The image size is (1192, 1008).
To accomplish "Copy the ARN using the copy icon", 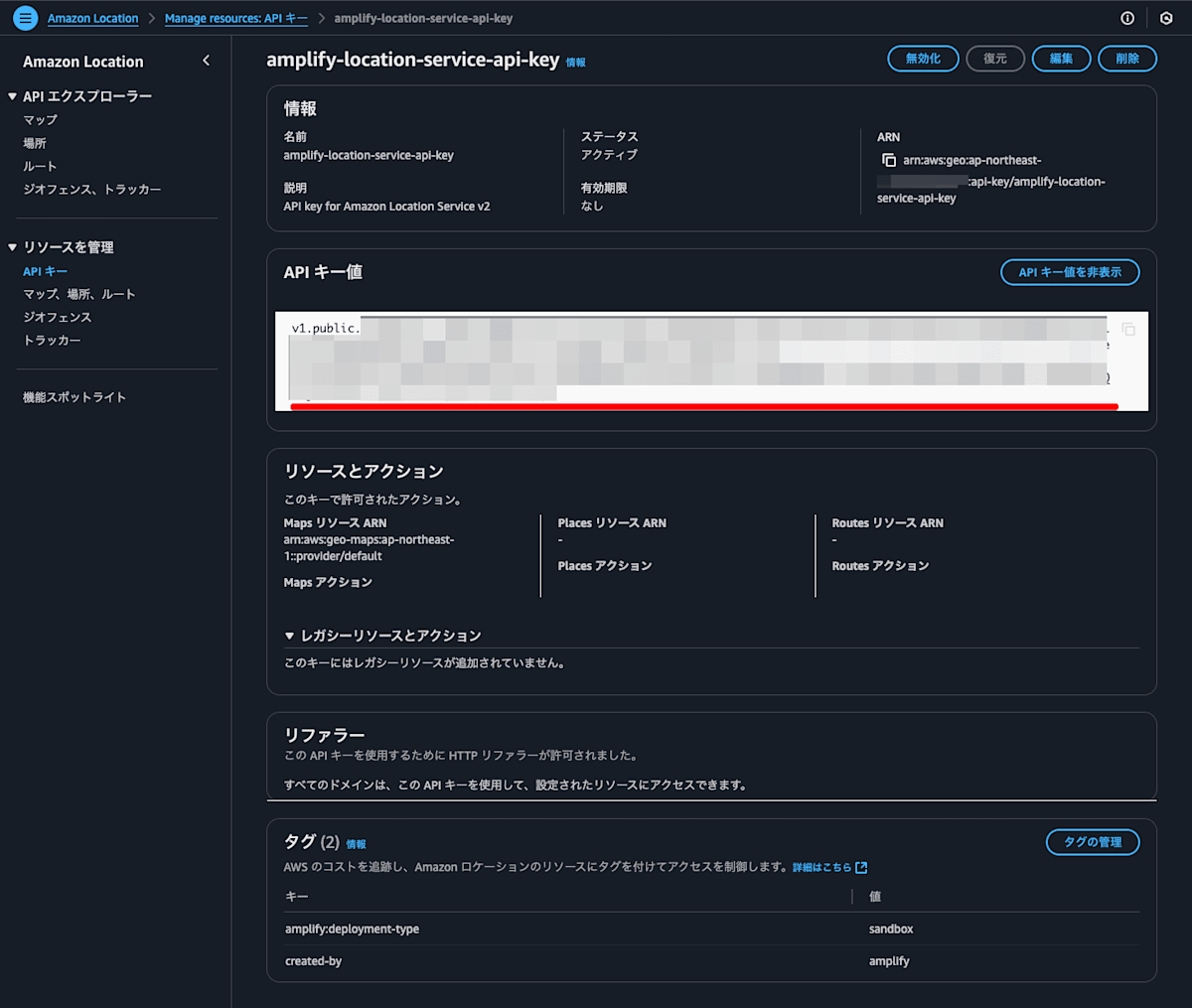I will click(889, 160).
